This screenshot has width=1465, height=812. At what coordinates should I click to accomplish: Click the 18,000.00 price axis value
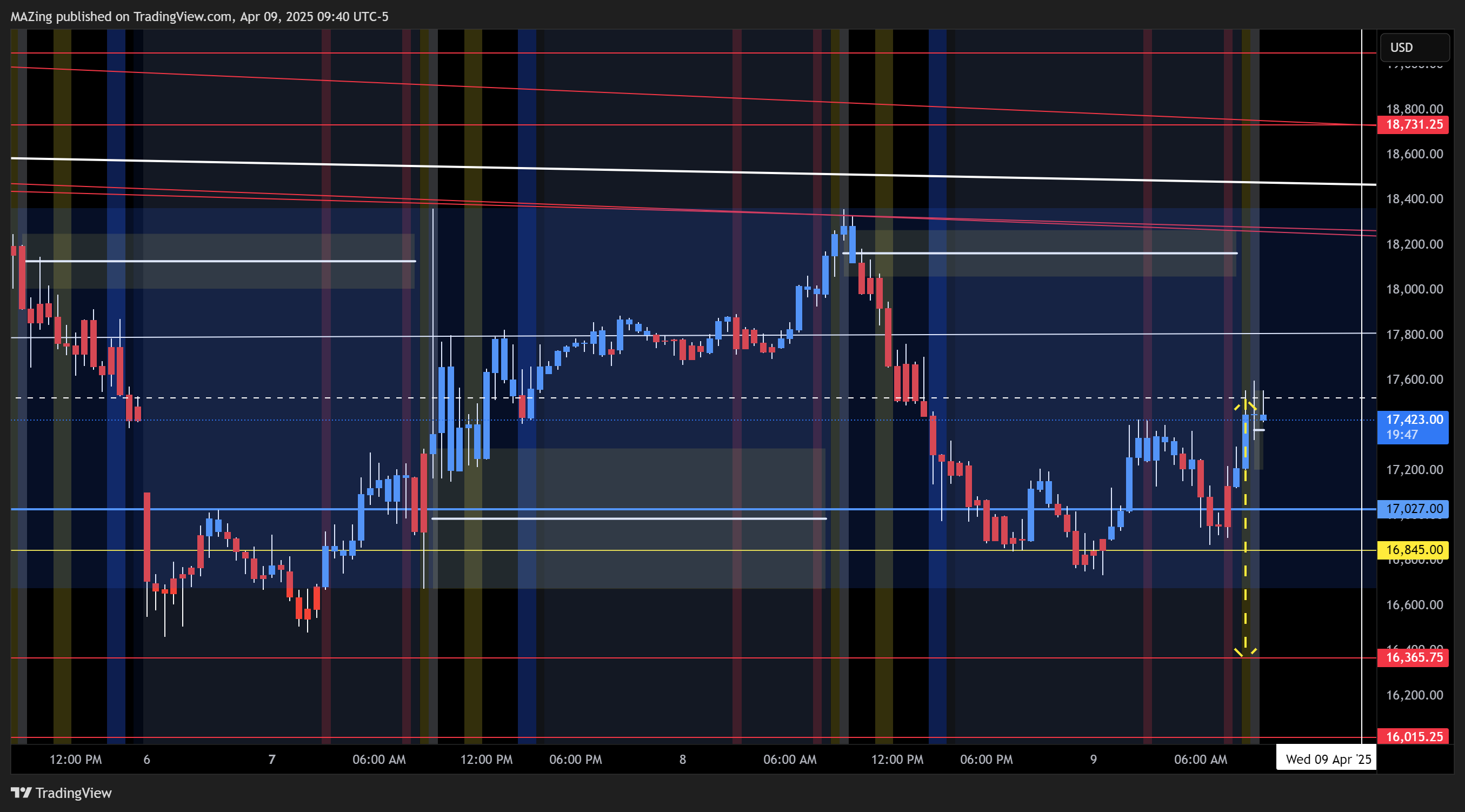coord(1414,289)
